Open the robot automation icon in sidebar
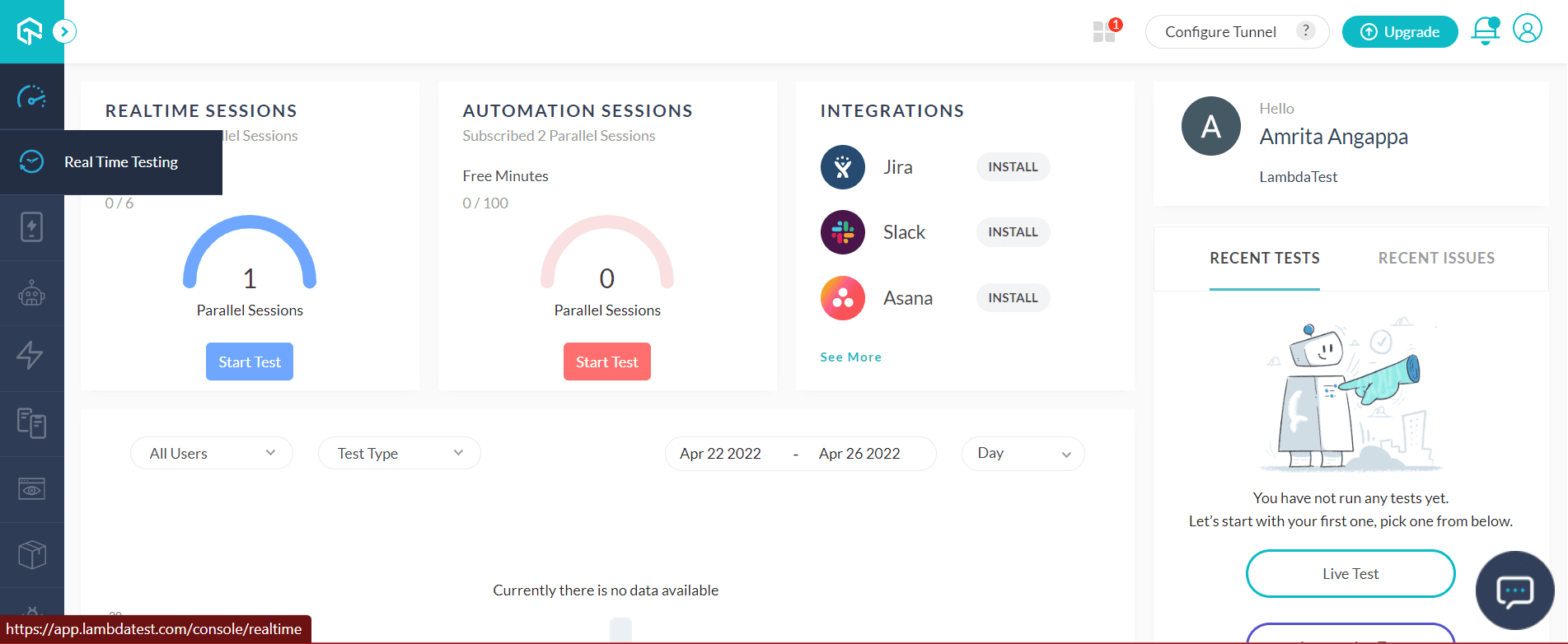The image size is (1568, 644). tap(31, 293)
